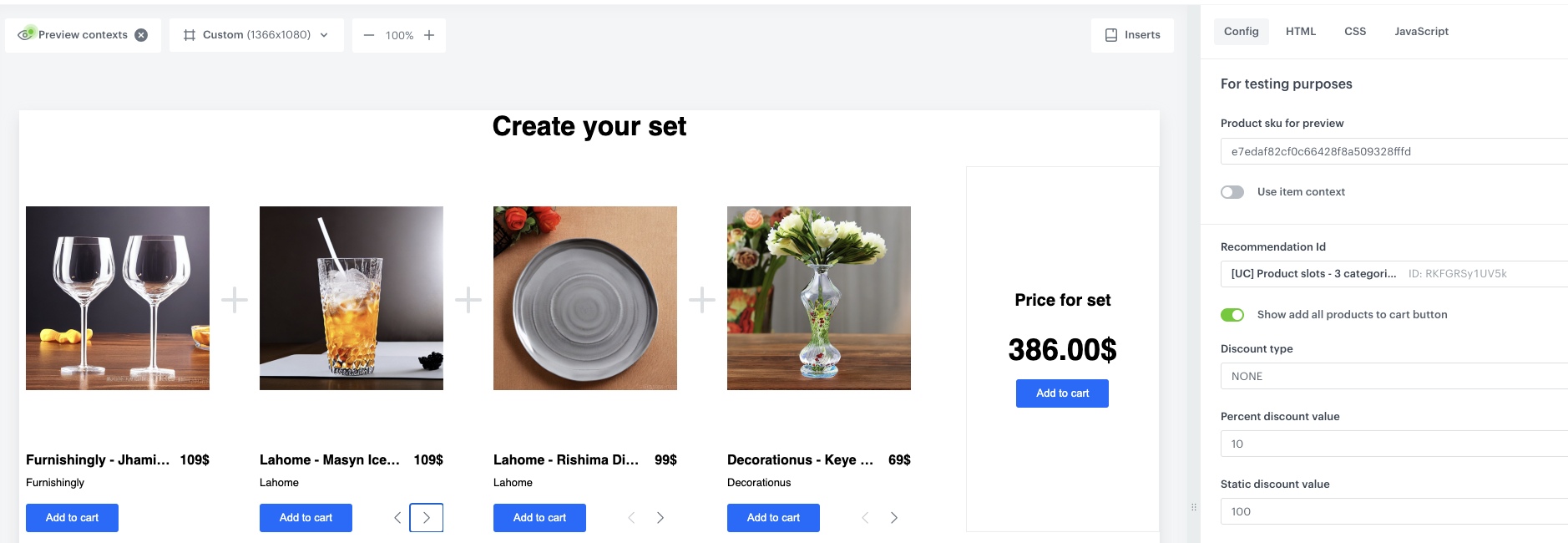1568x543 pixels.
Task: Click the minus icon to zoom out
Action: click(x=368, y=35)
